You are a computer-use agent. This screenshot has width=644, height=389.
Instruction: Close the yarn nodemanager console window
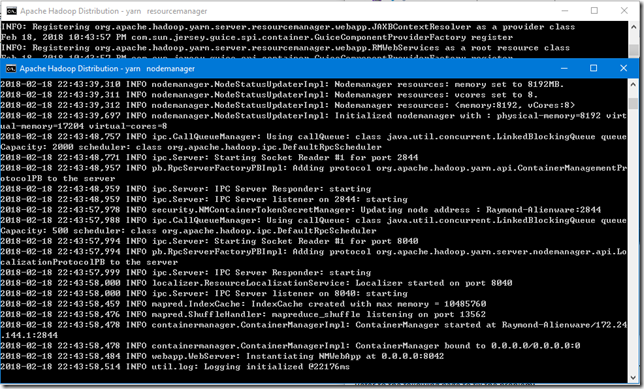(623, 68)
